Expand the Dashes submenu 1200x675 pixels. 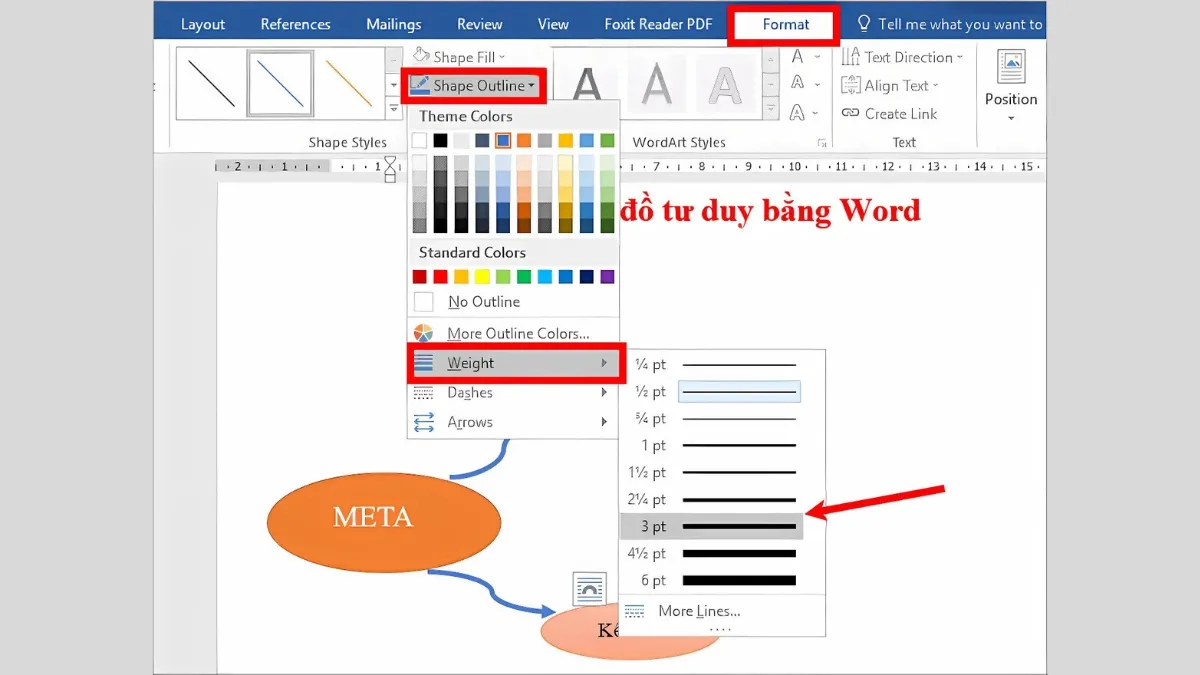coord(513,393)
